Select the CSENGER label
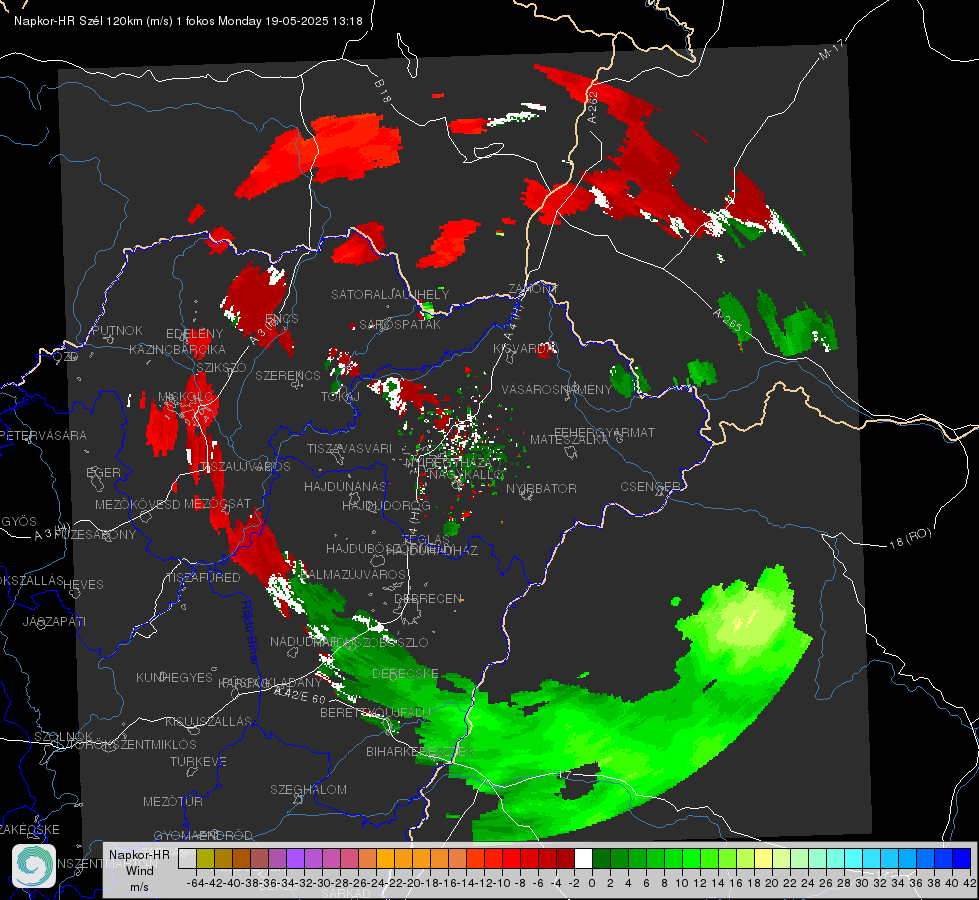979x900 pixels. click(x=650, y=487)
